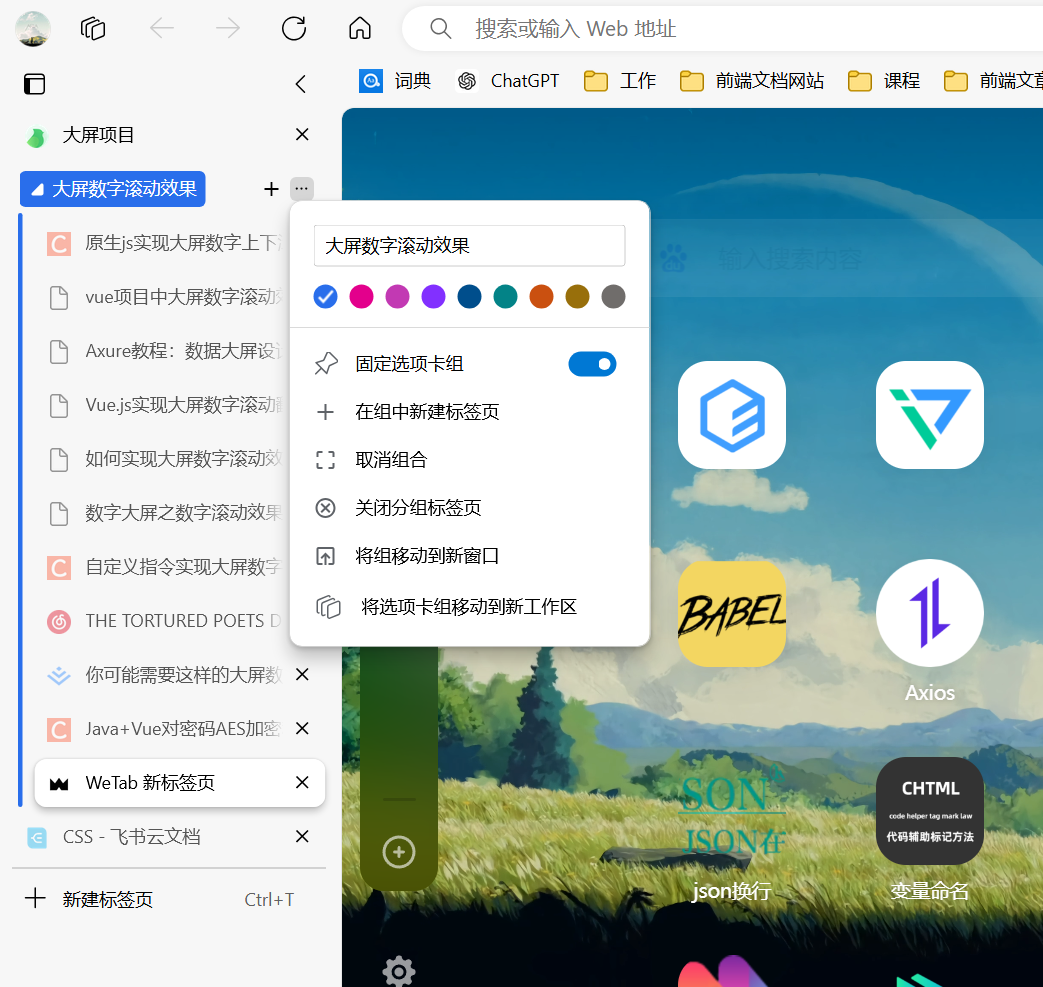Viewport: 1043px width, 987px height.
Task: Open the Axios shortcut icon
Action: click(x=929, y=613)
